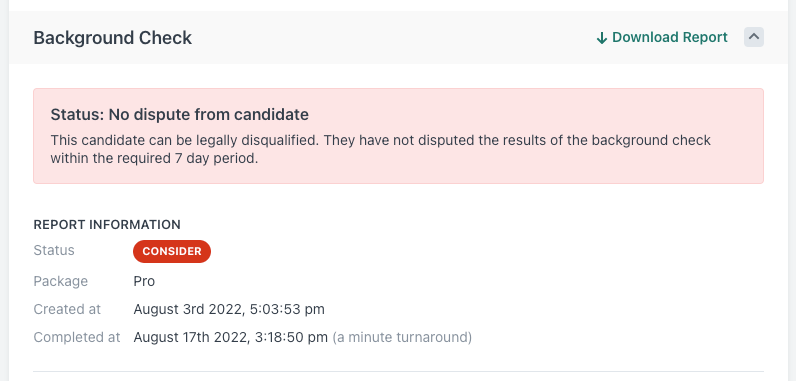Click the download arrow icon
Screen dimensions: 796x381
tap(602, 38)
